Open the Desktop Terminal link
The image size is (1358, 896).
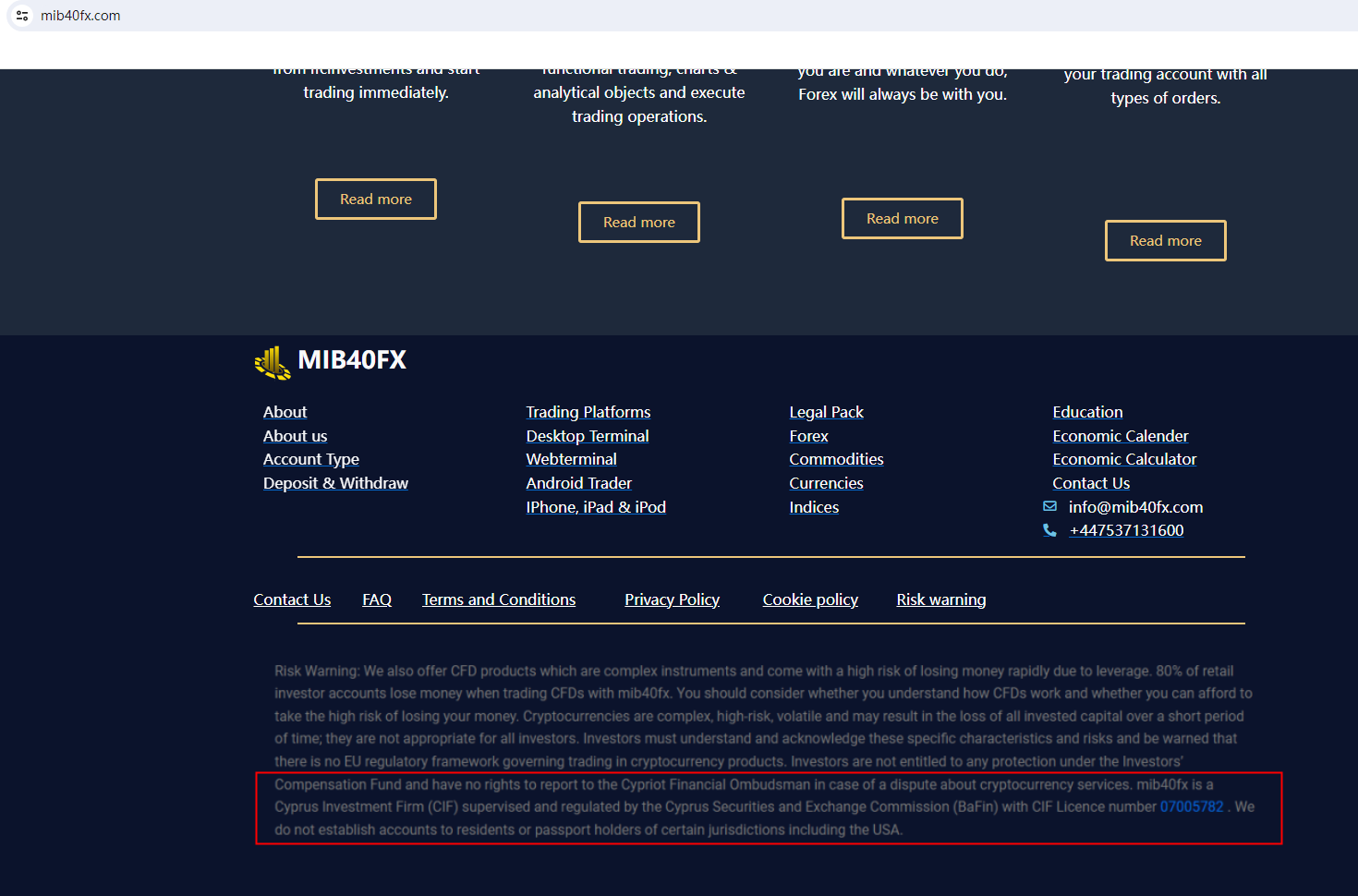pyautogui.click(x=587, y=436)
